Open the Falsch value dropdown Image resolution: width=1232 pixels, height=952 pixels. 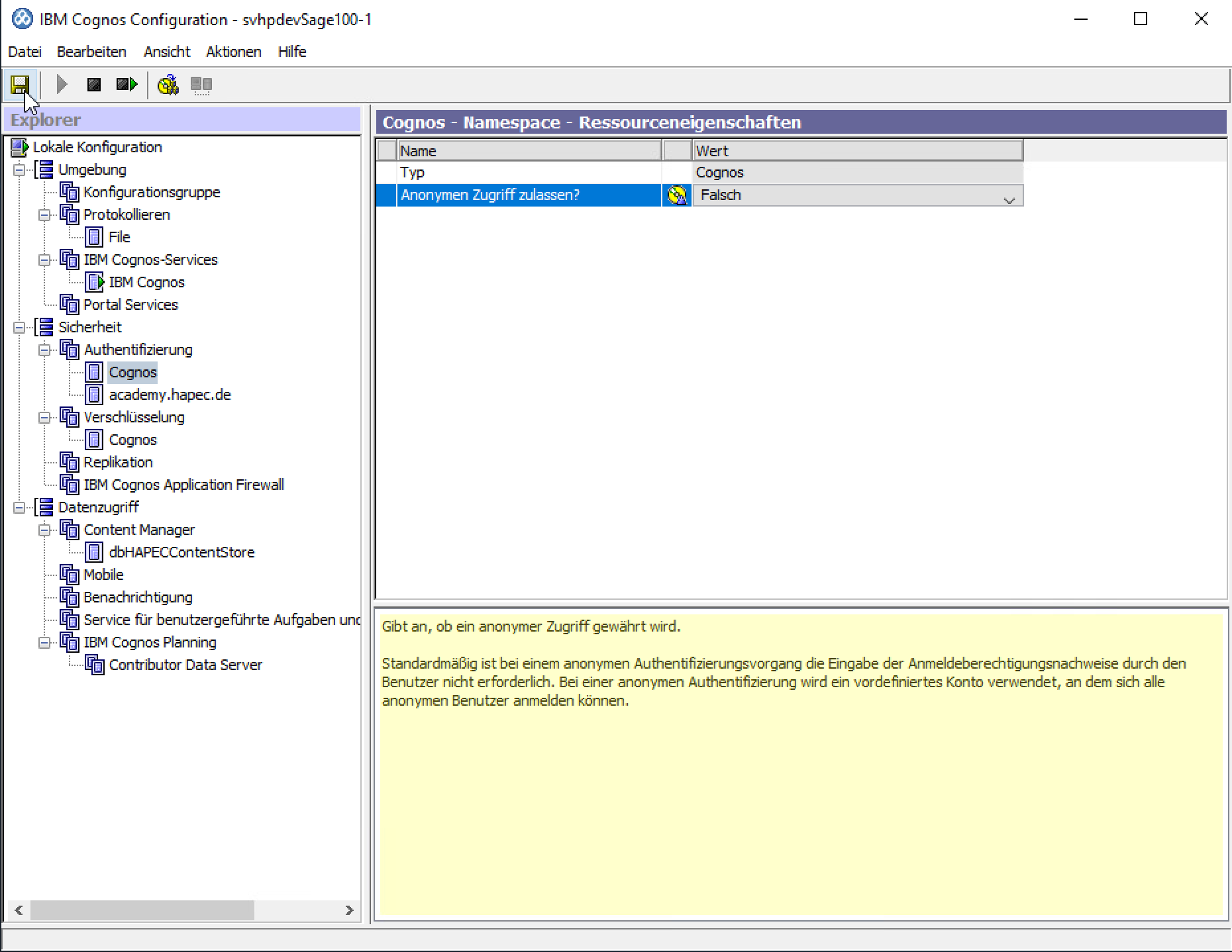[1009, 197]
